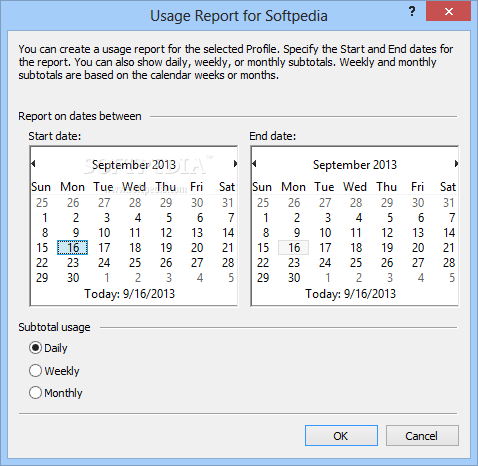Viewport: 478px width, 466px height.
Task: Open the help question mark in title bar
Action: click(x=412, y=12)
